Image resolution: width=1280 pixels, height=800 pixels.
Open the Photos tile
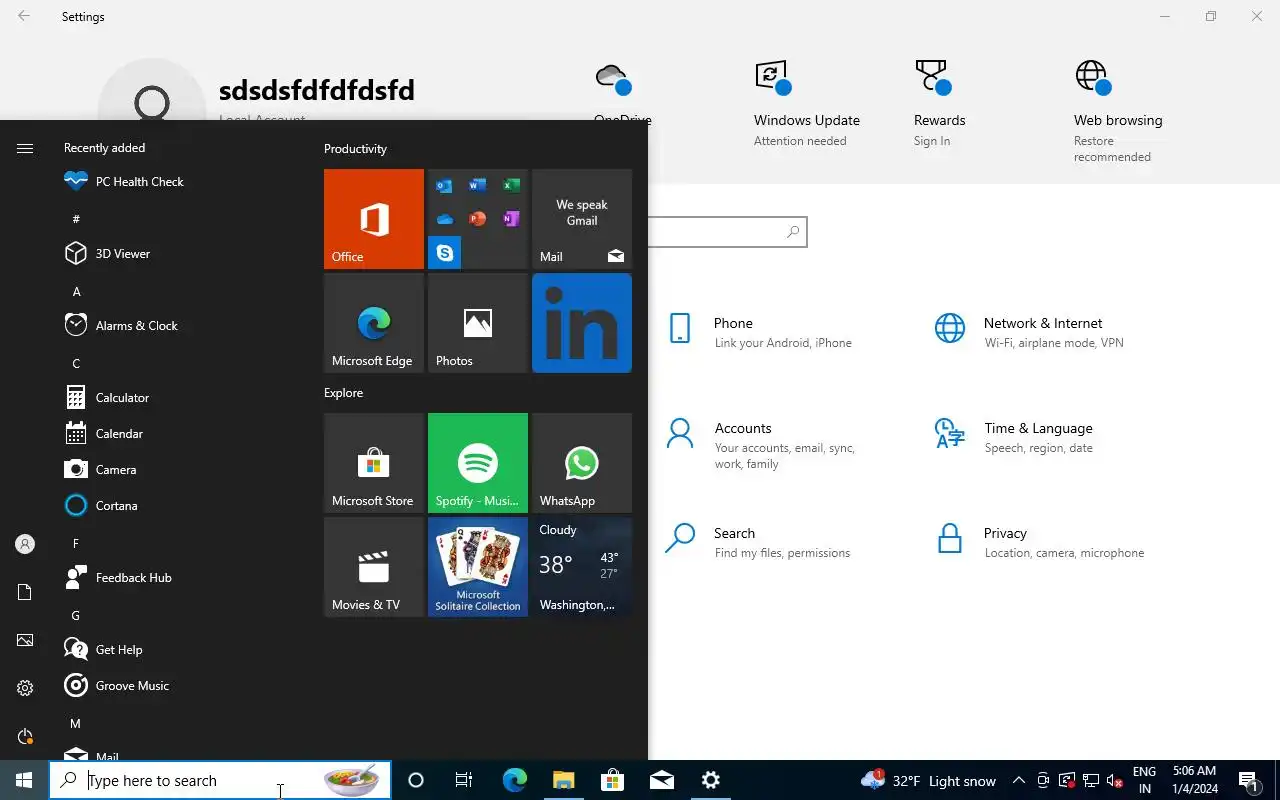coord(478,323)
